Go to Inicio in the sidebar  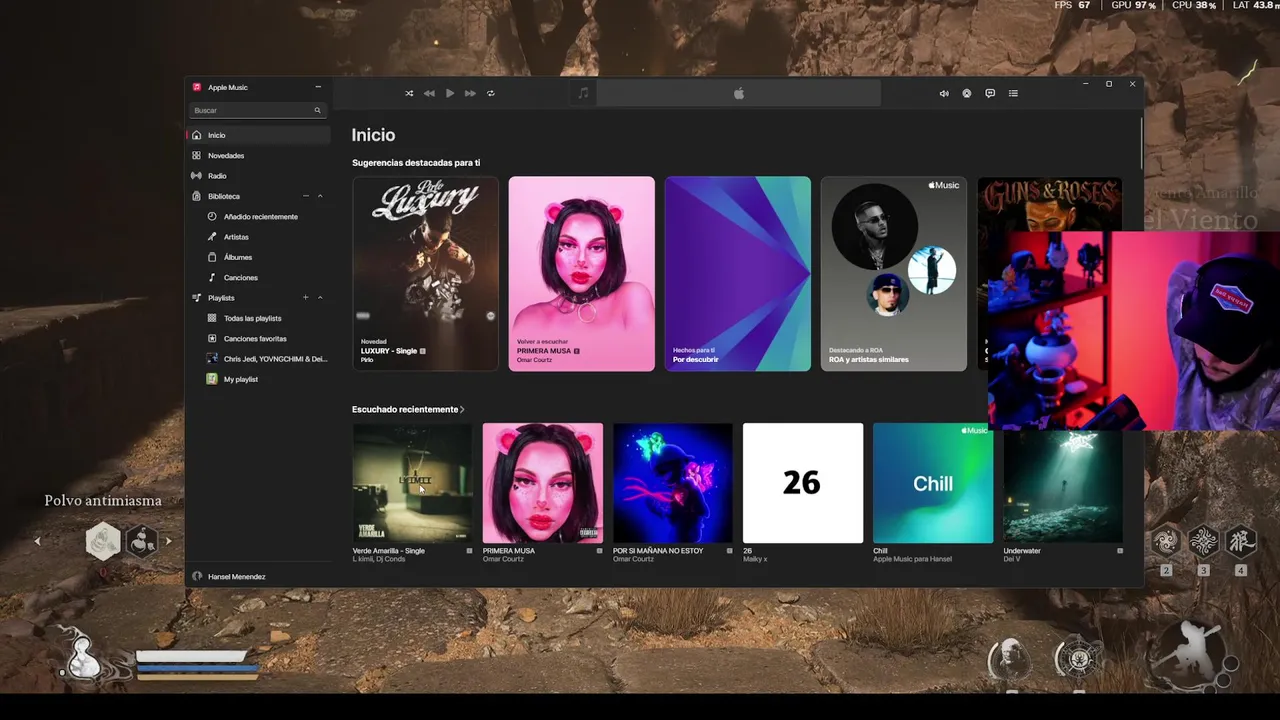[258, 135]
